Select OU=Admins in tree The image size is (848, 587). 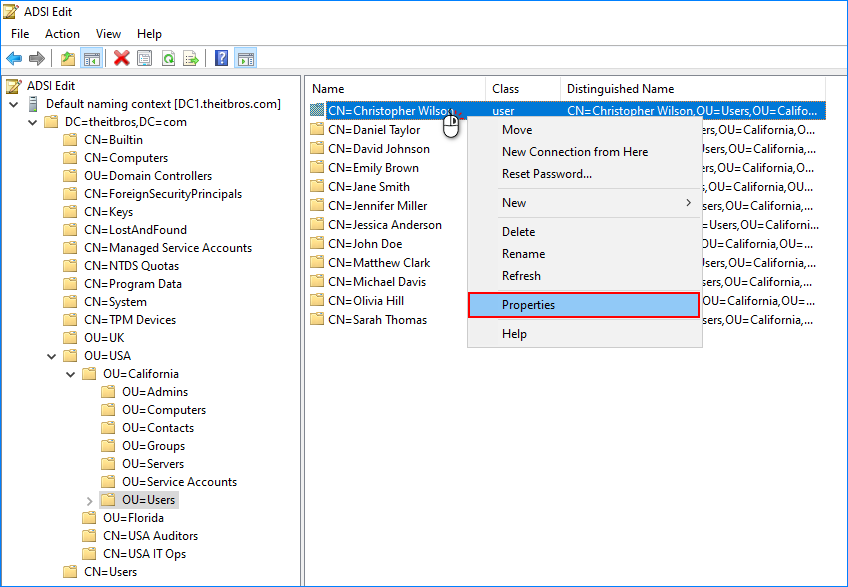155,392
